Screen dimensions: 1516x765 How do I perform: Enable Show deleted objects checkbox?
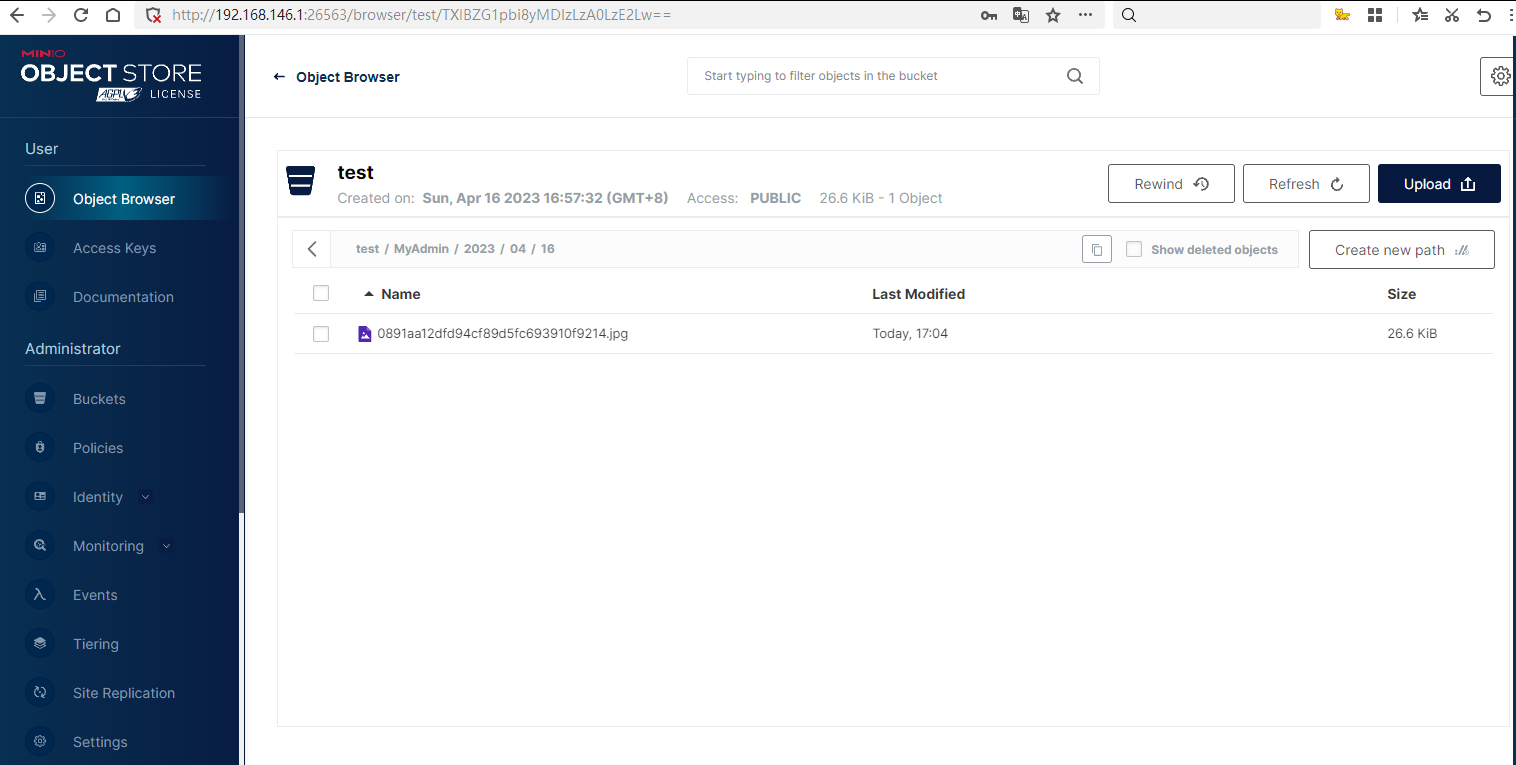pyautogui.click(x=1134, y=249)
